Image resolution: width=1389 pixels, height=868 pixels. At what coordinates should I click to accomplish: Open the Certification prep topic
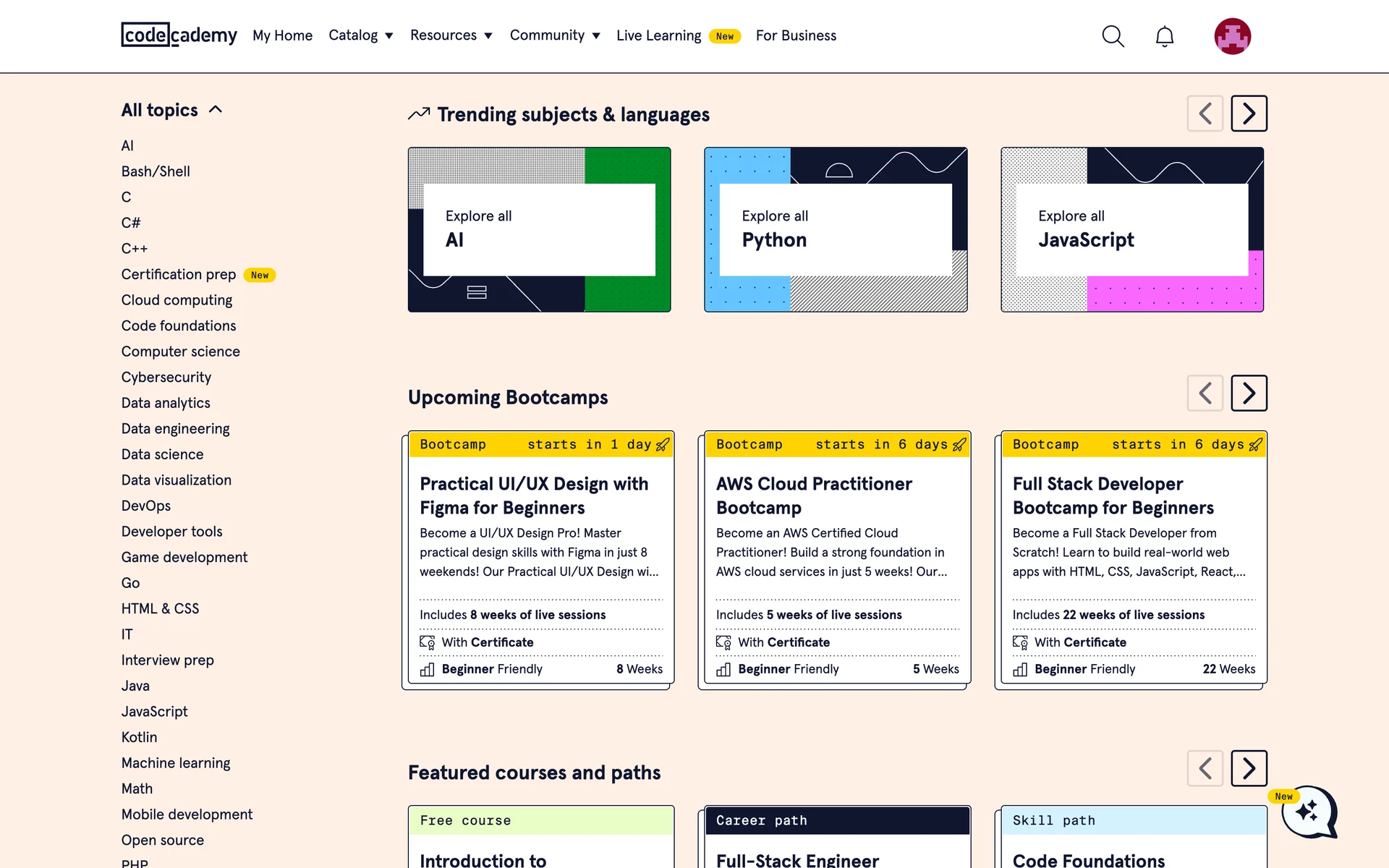pos(179,274)
